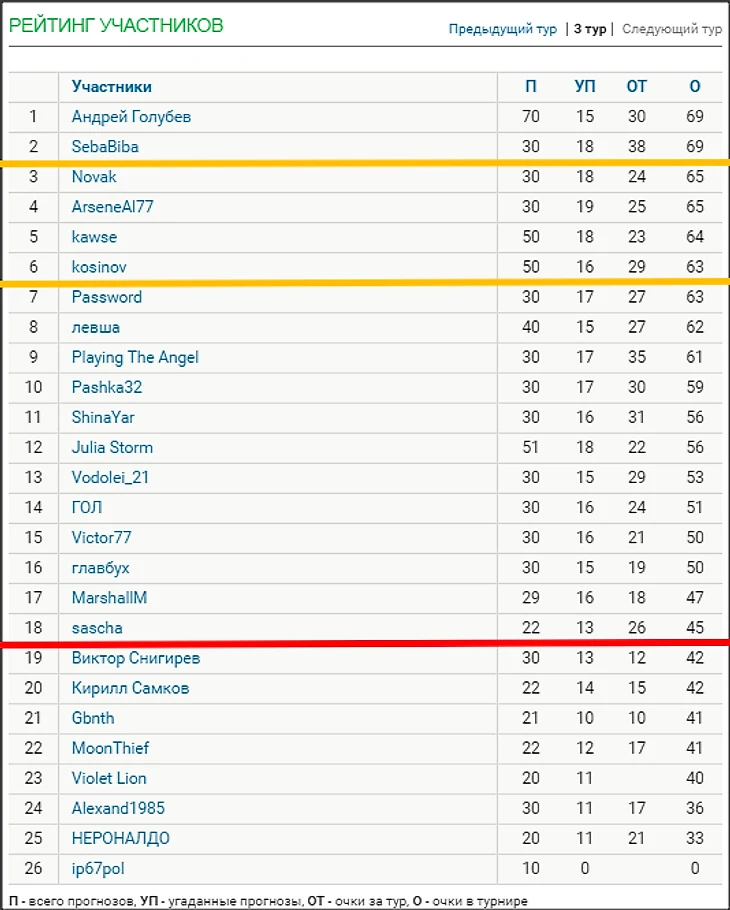730x910 pixels.
Task: Click MarshallM in the ranking
Action: coord(109,597)
